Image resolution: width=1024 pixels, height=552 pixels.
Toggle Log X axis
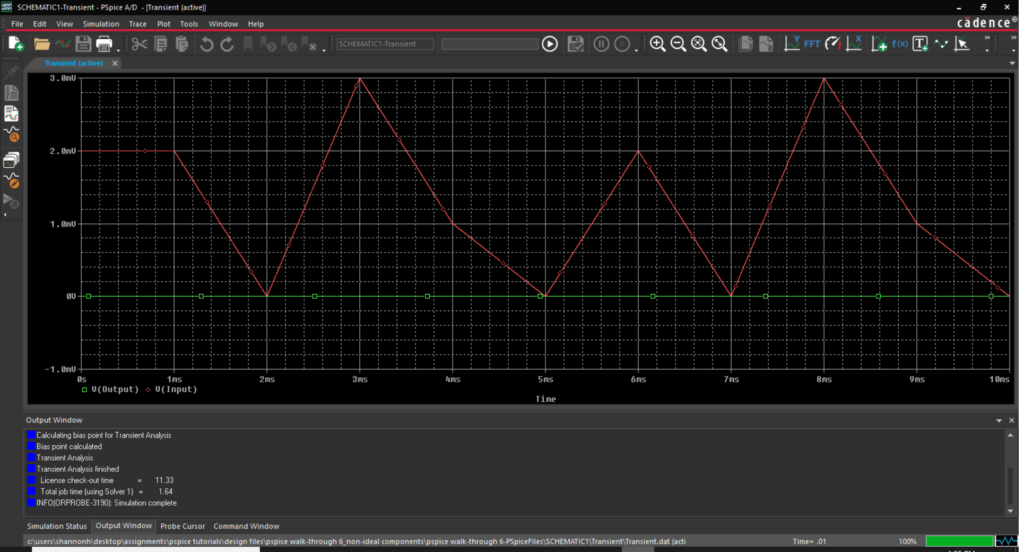pyautogui.click(x=854, y=44)
